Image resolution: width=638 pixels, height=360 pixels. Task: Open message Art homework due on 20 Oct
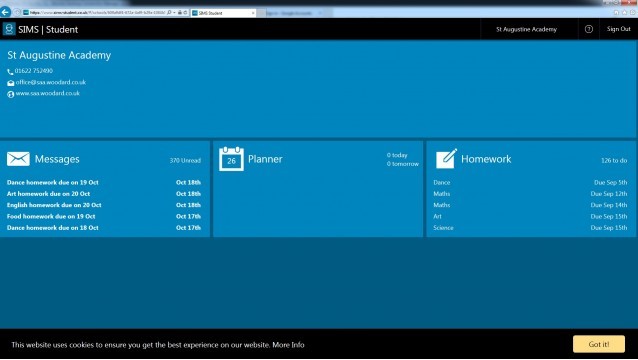(x=104, y=194)
